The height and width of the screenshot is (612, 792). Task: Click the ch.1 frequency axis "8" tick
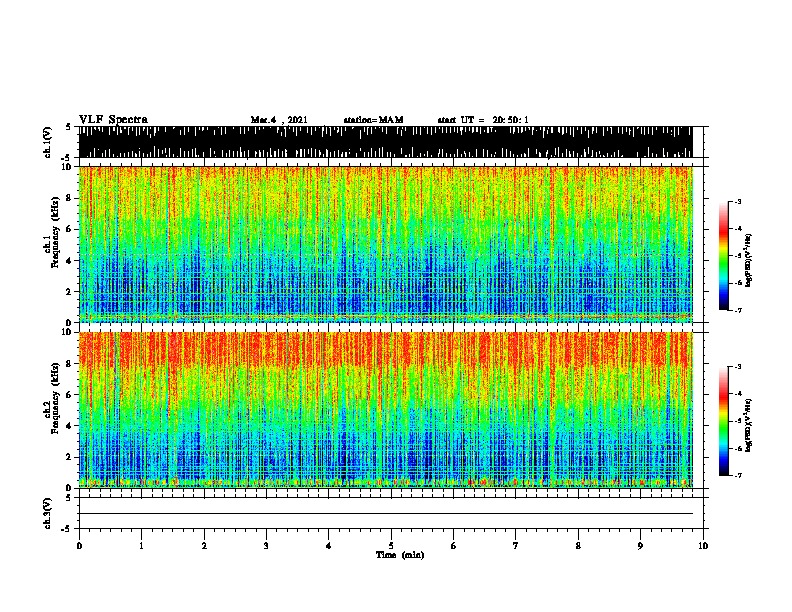[x=70, y=198]
